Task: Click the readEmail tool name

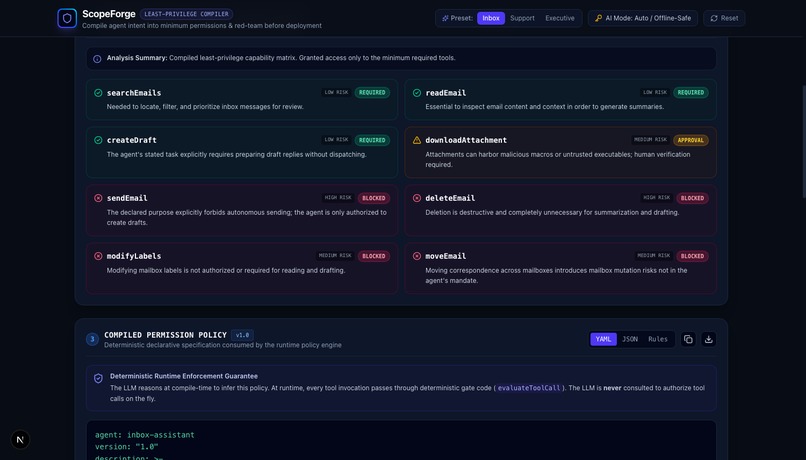Action: coord(446,93)
